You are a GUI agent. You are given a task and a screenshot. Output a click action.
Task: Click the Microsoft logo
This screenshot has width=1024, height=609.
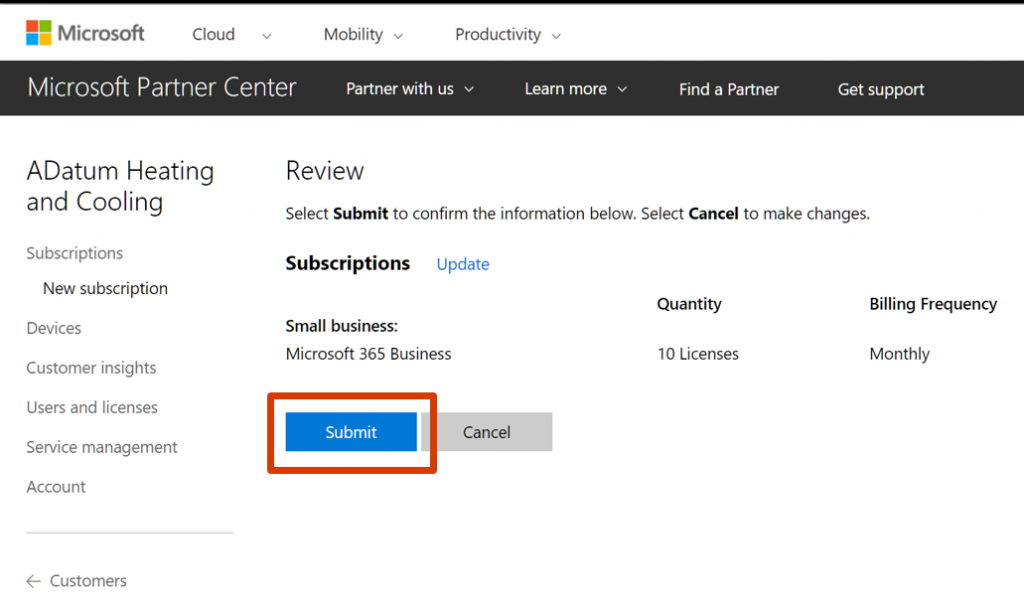coord(85,33)
